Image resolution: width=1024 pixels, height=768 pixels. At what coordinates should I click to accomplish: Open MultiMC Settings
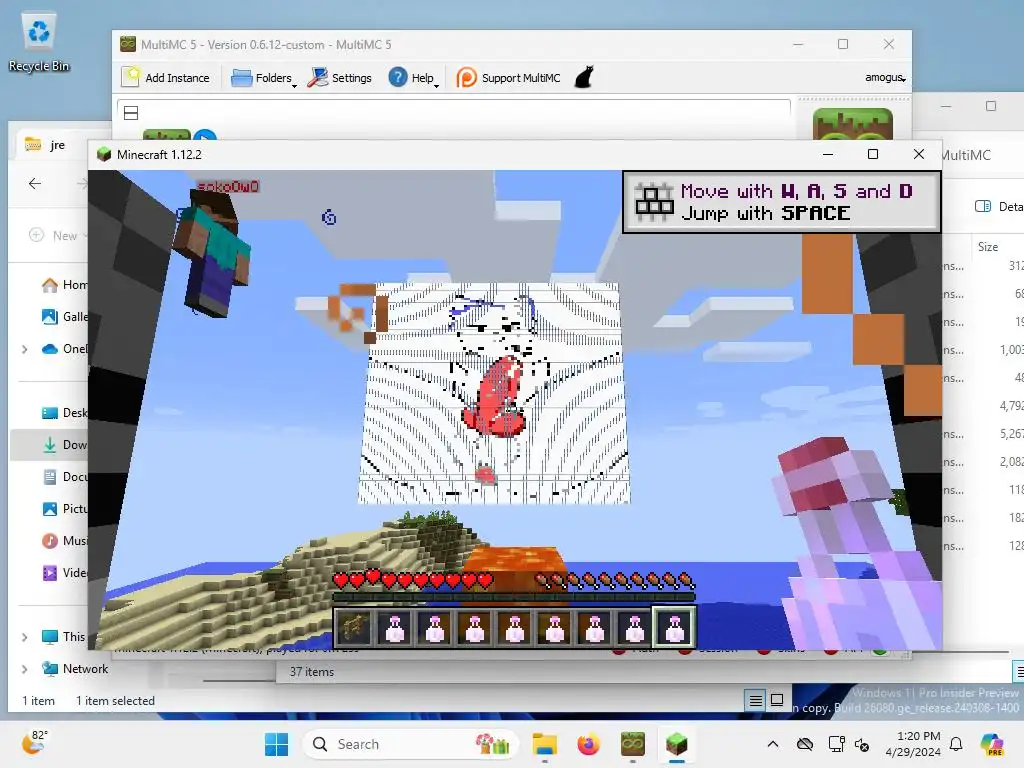coord(340,78)
